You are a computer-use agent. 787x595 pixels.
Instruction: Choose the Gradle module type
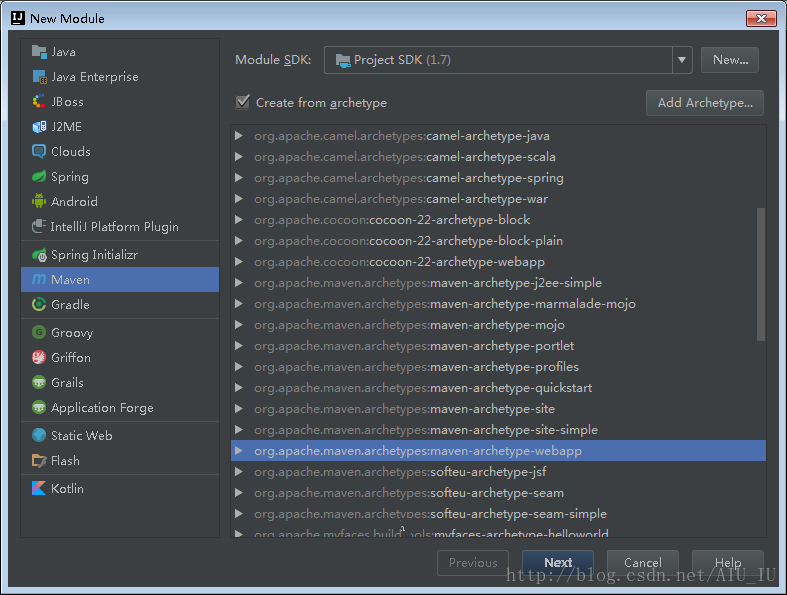[x=120, y=304]
